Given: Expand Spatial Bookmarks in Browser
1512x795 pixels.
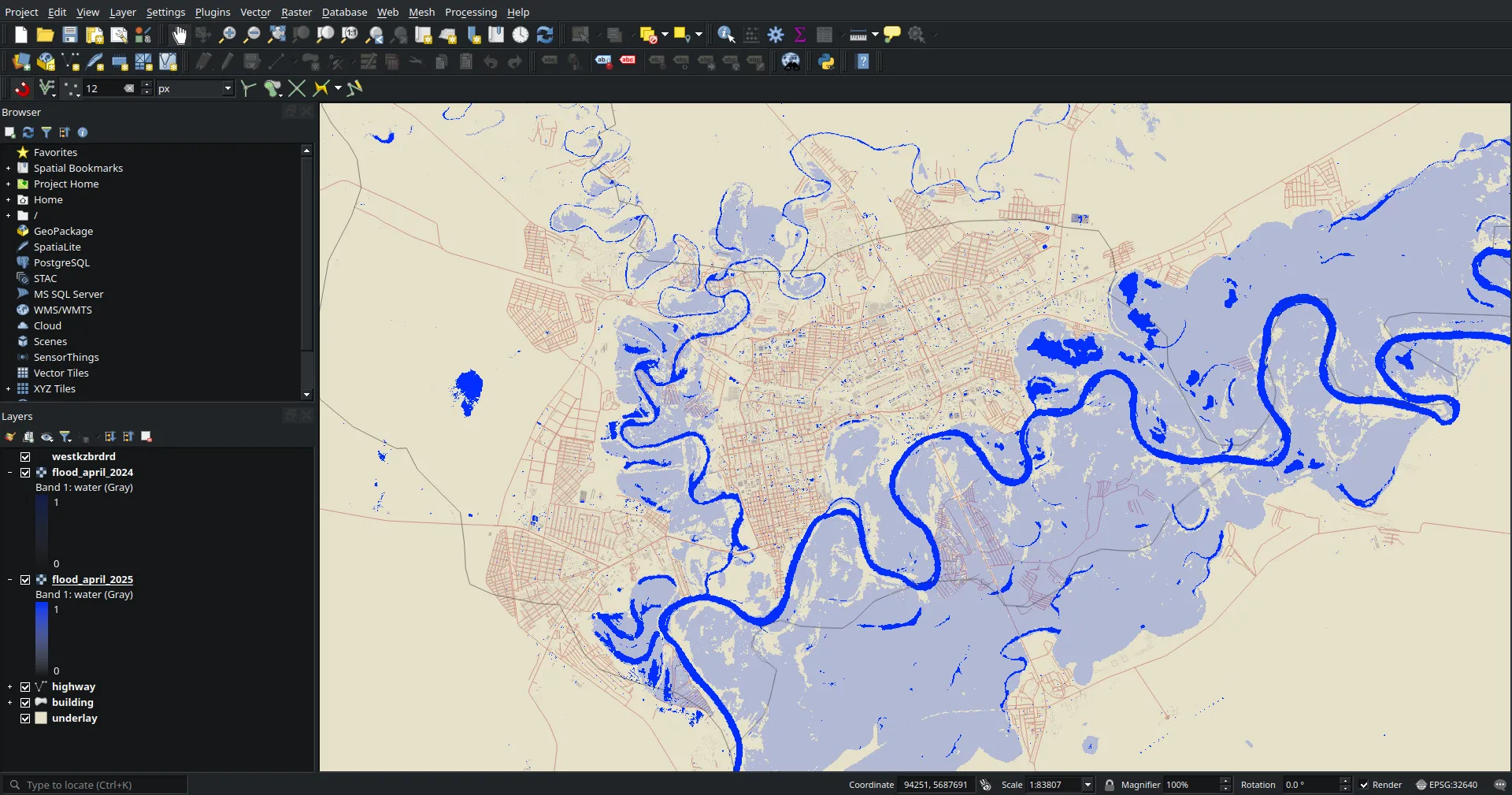Looking at the screenshot, I should 8,169.
